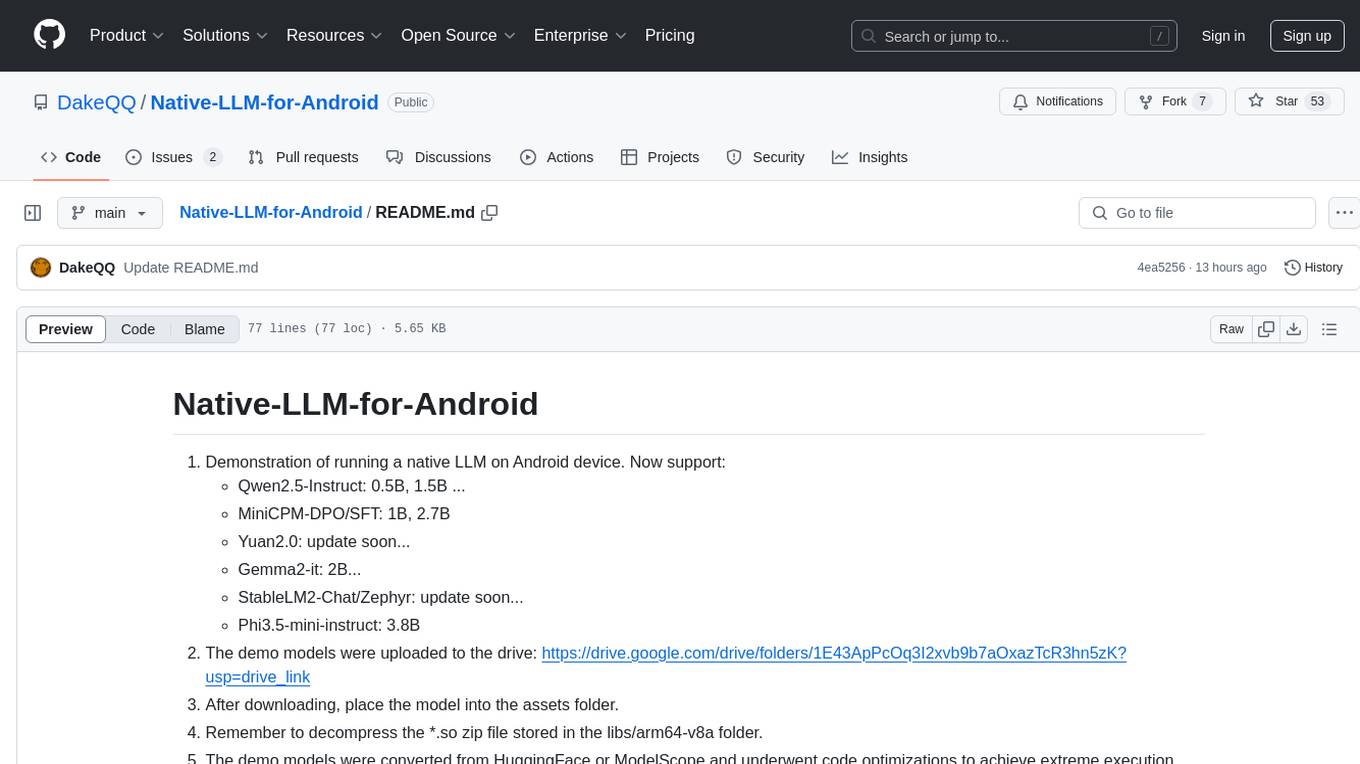The image size is (1360, 764).
Task: Open the Resources dropdown
Action: coord(334,35)
